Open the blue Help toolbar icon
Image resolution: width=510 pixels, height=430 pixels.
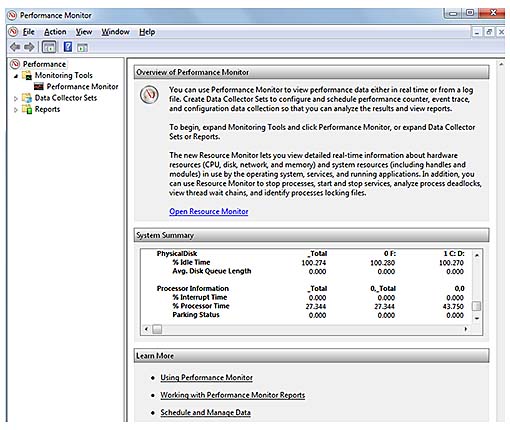click(x=68, y=47)
